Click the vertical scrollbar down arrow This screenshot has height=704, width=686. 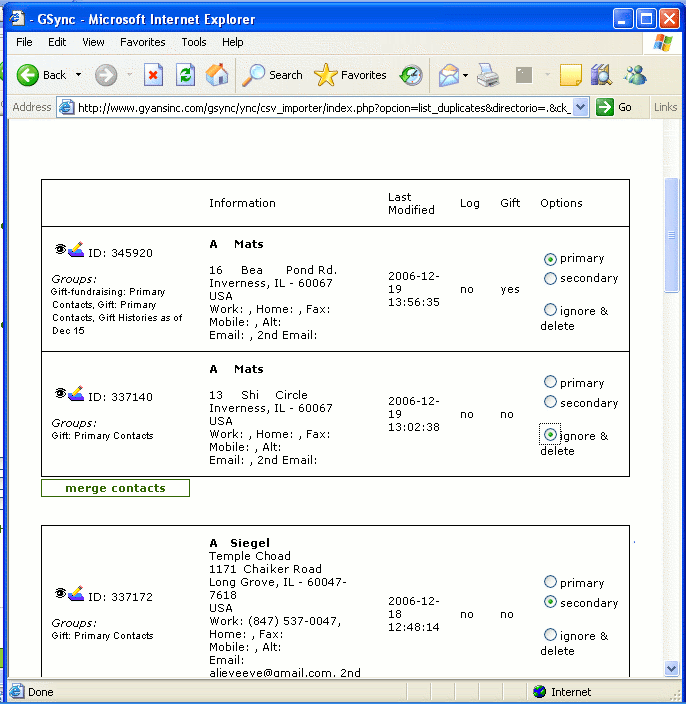point(672,668)
